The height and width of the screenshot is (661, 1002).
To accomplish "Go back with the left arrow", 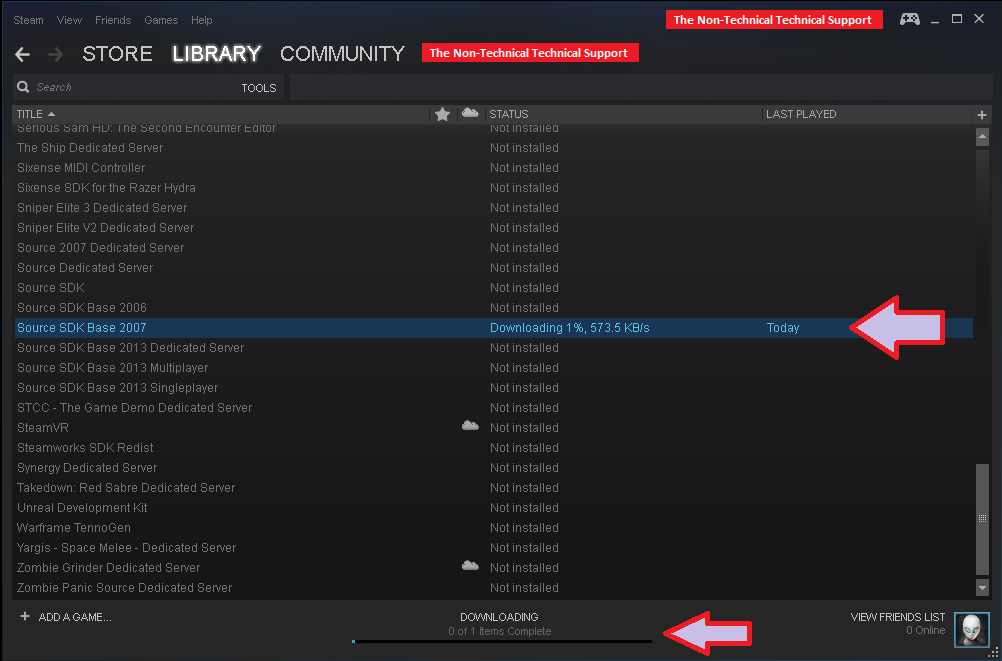I will pyautogui.click(x=22, y=54).
